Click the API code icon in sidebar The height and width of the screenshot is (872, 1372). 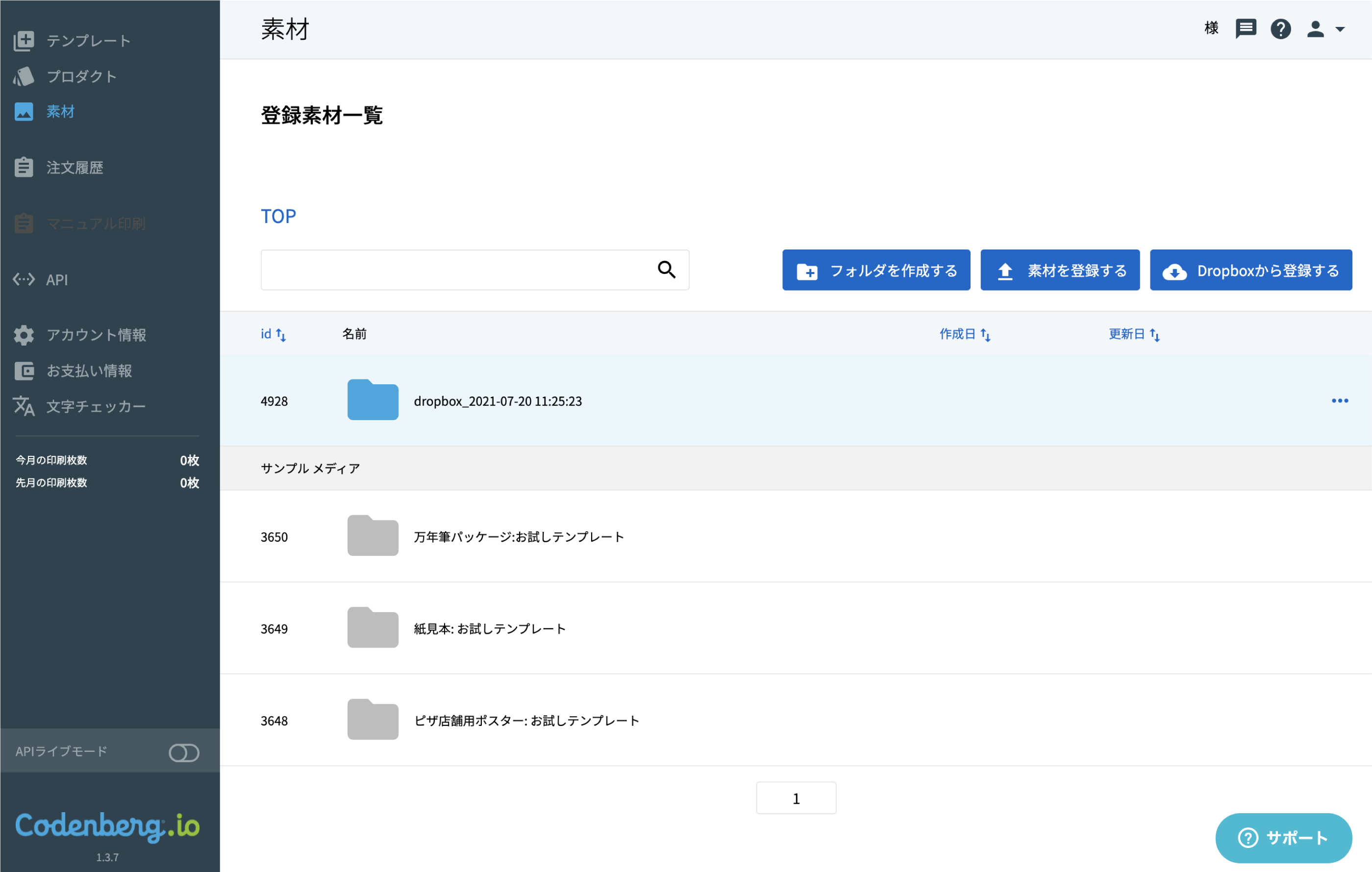tap(24, 279)
